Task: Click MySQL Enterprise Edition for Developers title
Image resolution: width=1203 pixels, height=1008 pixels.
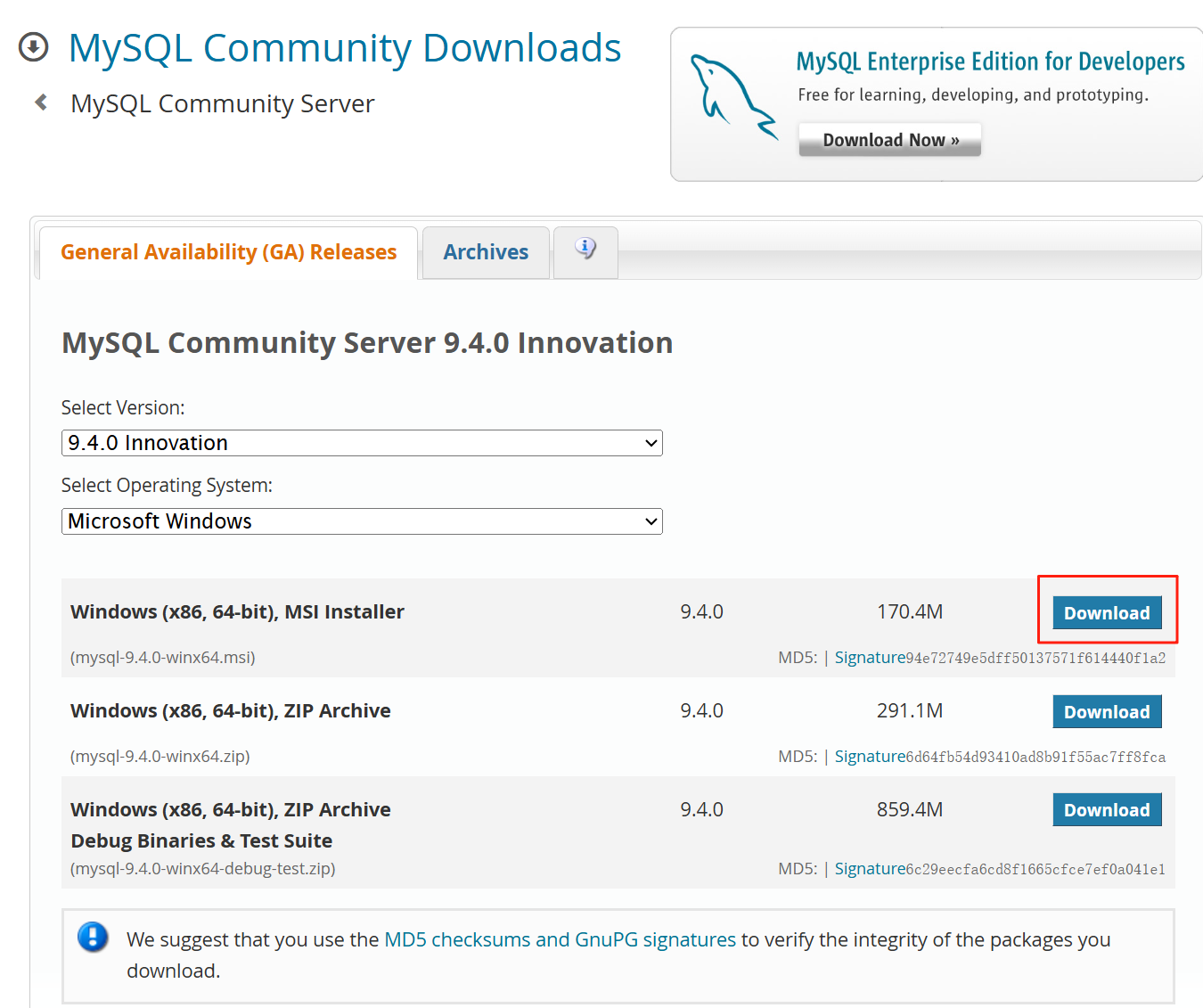Action: point(990,61)
